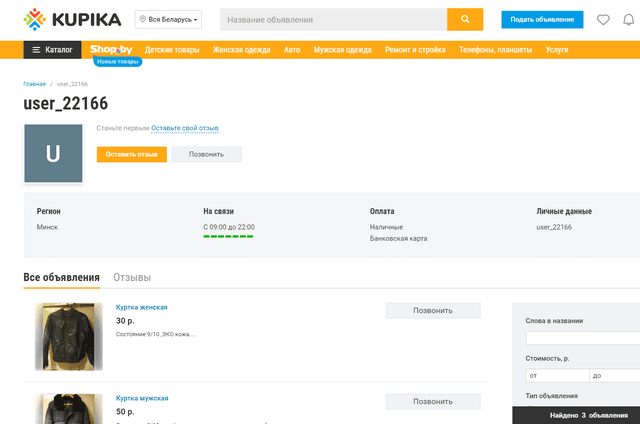Viewport: 640px width, 424px height.
Task: Click user_22166 under Личные данные
Action: tap(554, 227)
